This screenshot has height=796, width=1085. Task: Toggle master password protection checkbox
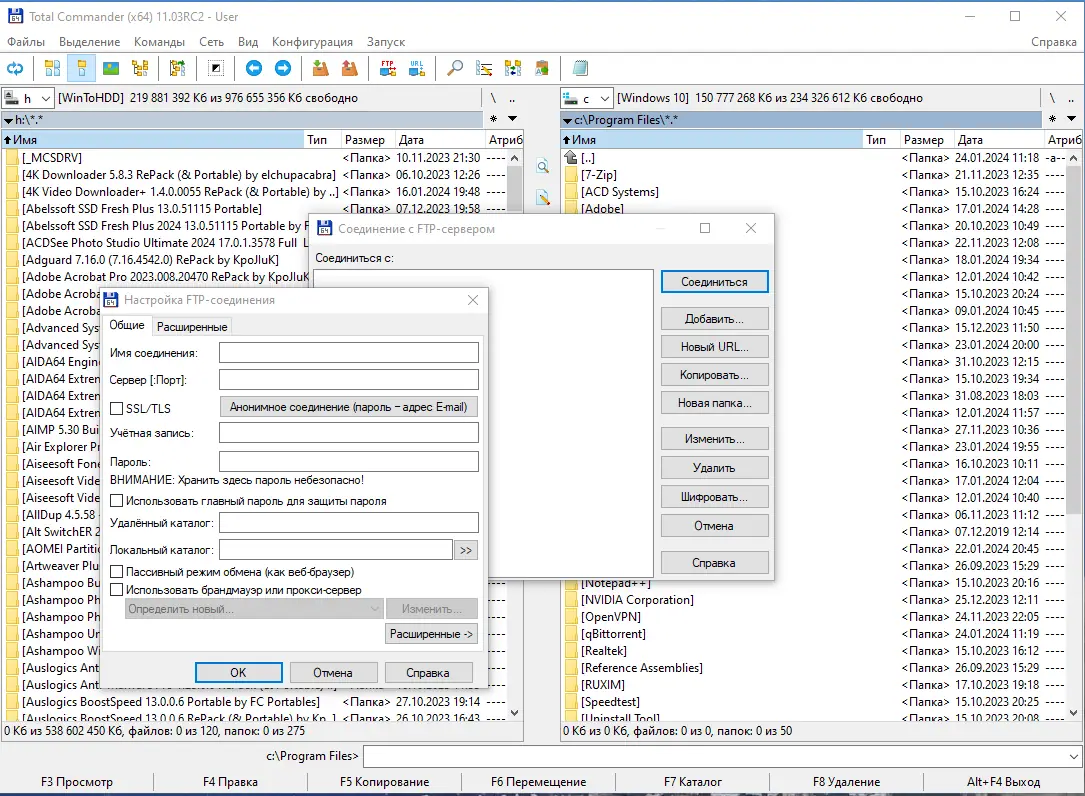[x=116, y=500]
